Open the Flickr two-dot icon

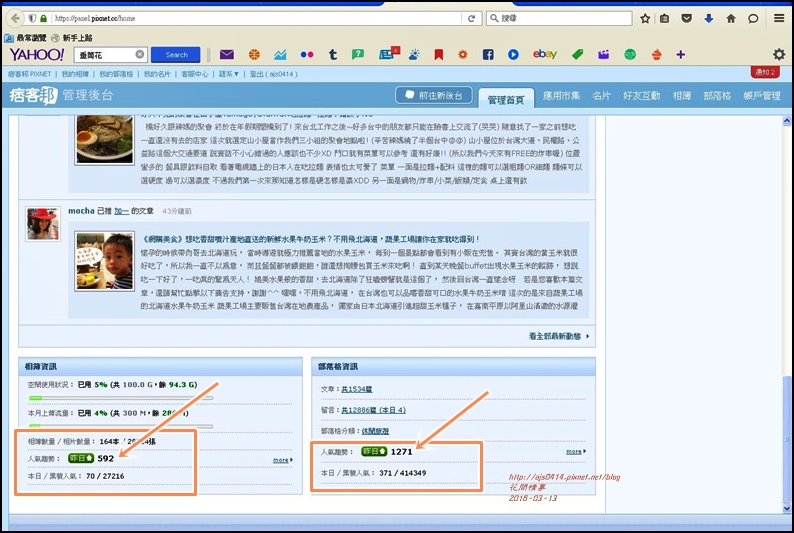pos(307,54)
